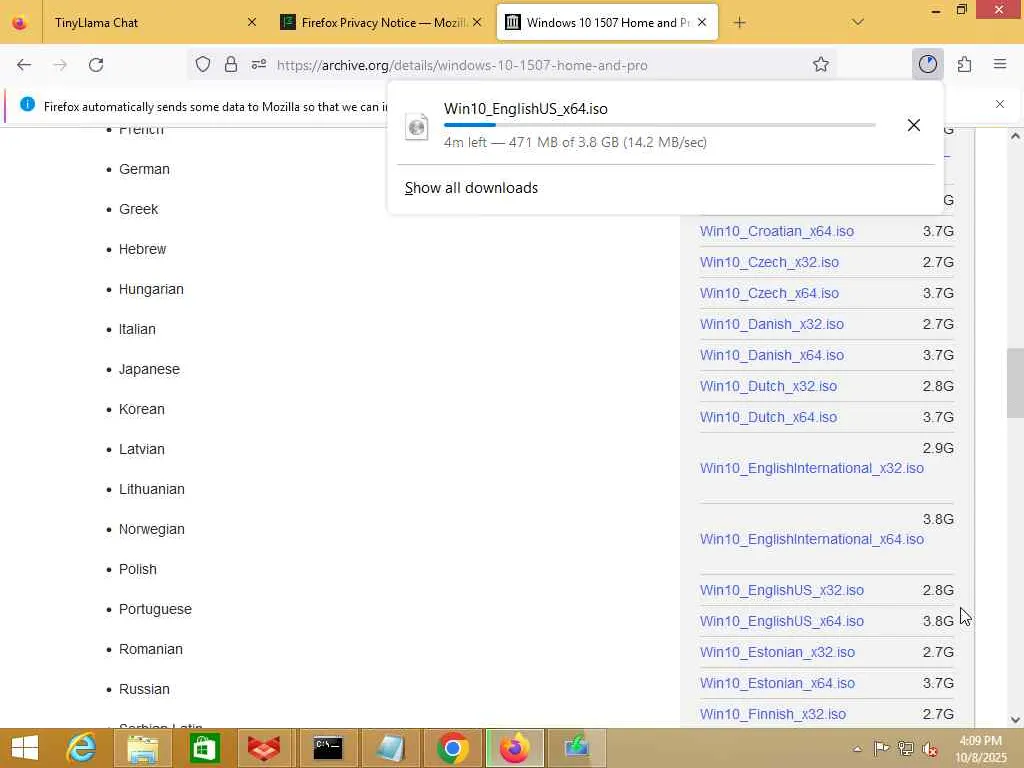Toggle the downloads panel button

click(x=927, y=64)
